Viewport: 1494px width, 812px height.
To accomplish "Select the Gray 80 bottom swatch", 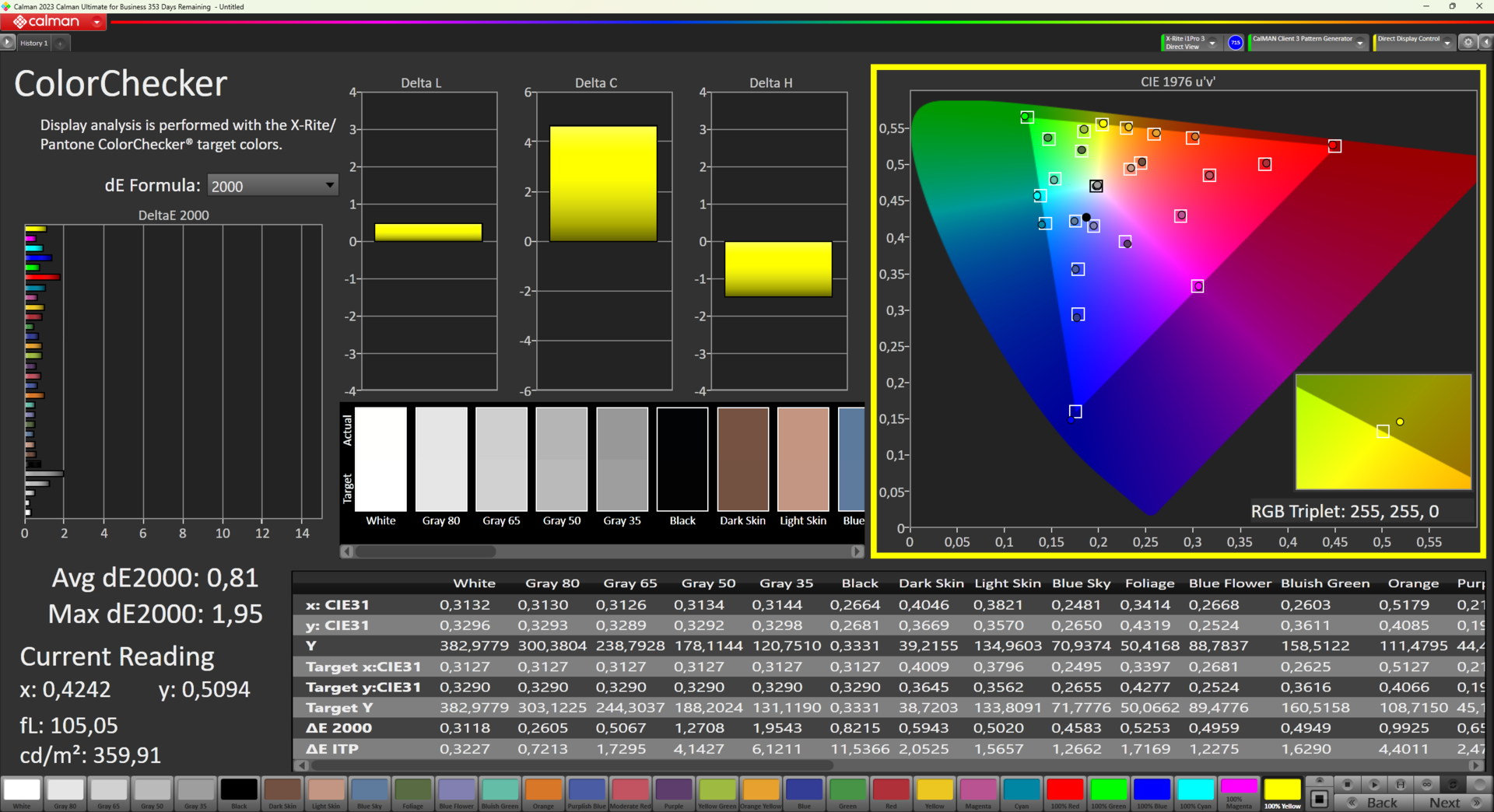I will click(65, 793).
